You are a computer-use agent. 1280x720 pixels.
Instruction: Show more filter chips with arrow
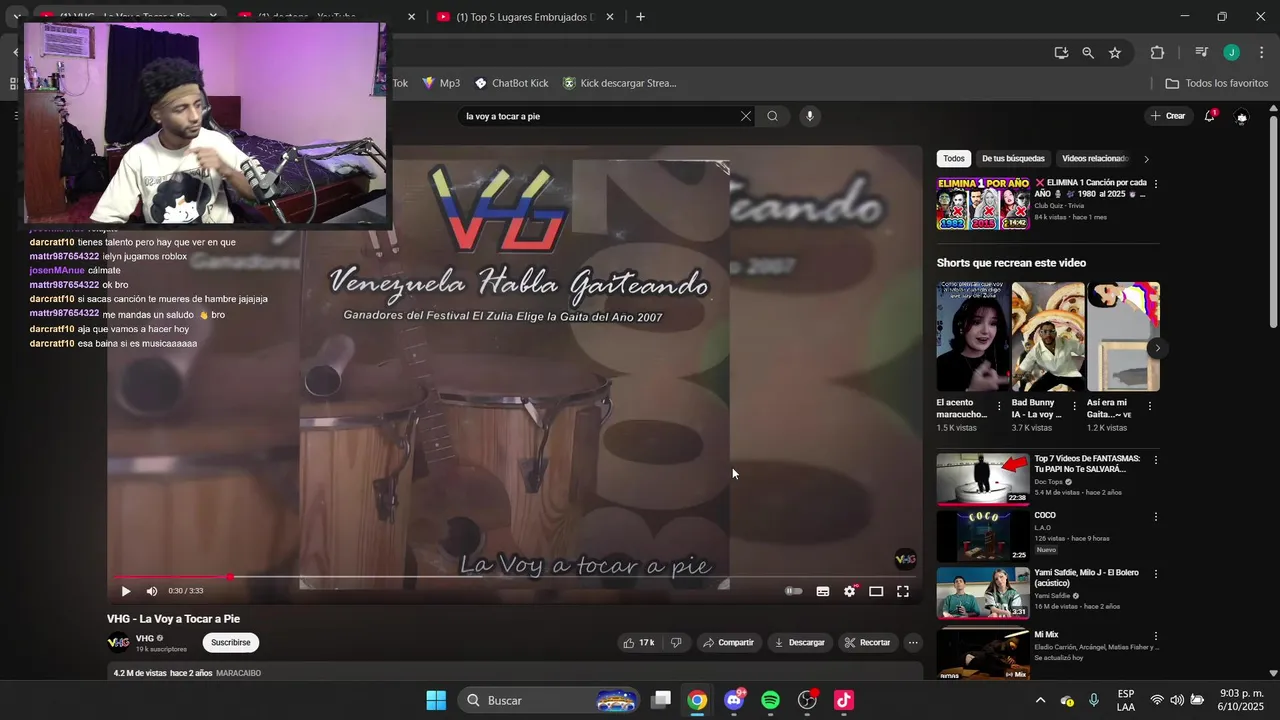coord(1146,158)
